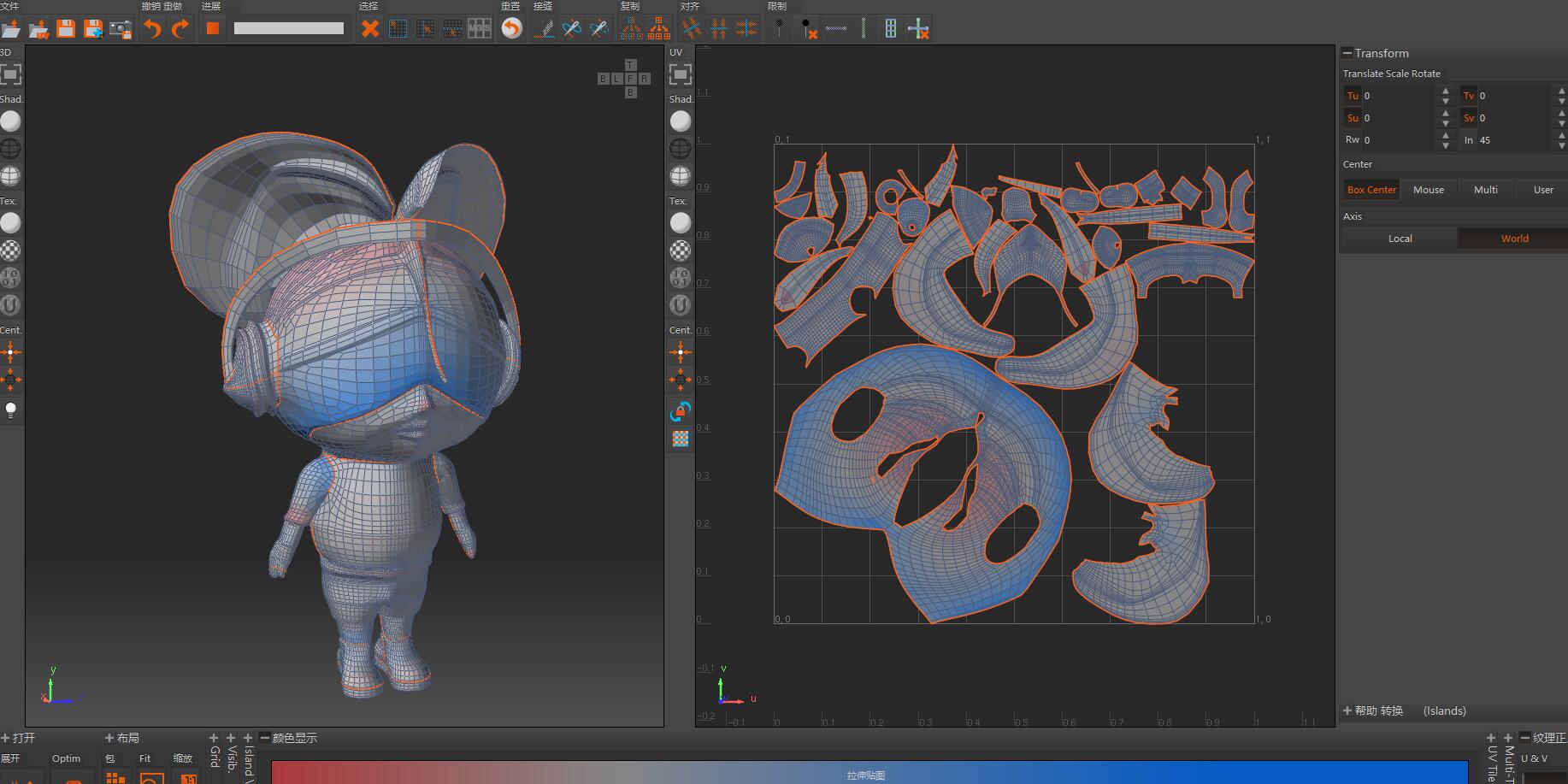Open the 展开 tab
This screenshot has height=784, width=1568.
click(x=10, y=758)
